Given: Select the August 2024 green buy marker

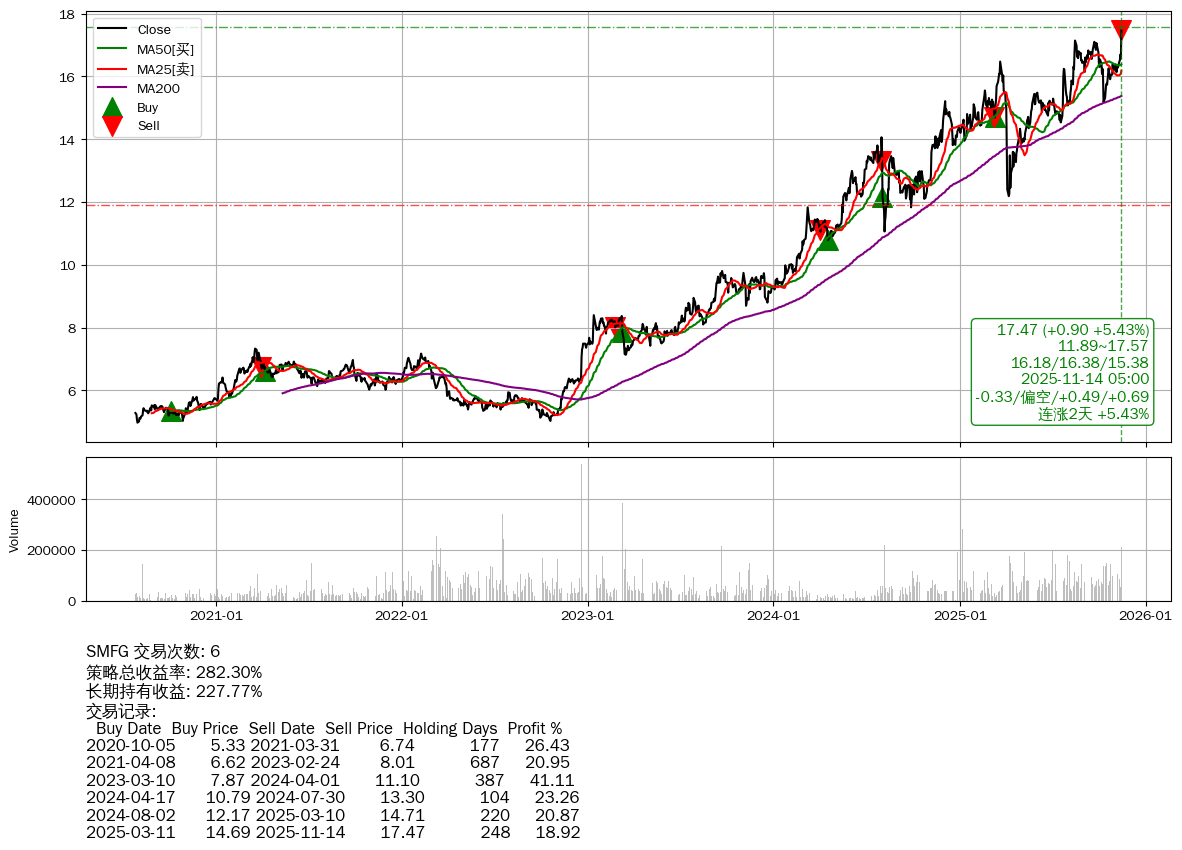Looking at the screenshot, I should (x=881, y=197).
